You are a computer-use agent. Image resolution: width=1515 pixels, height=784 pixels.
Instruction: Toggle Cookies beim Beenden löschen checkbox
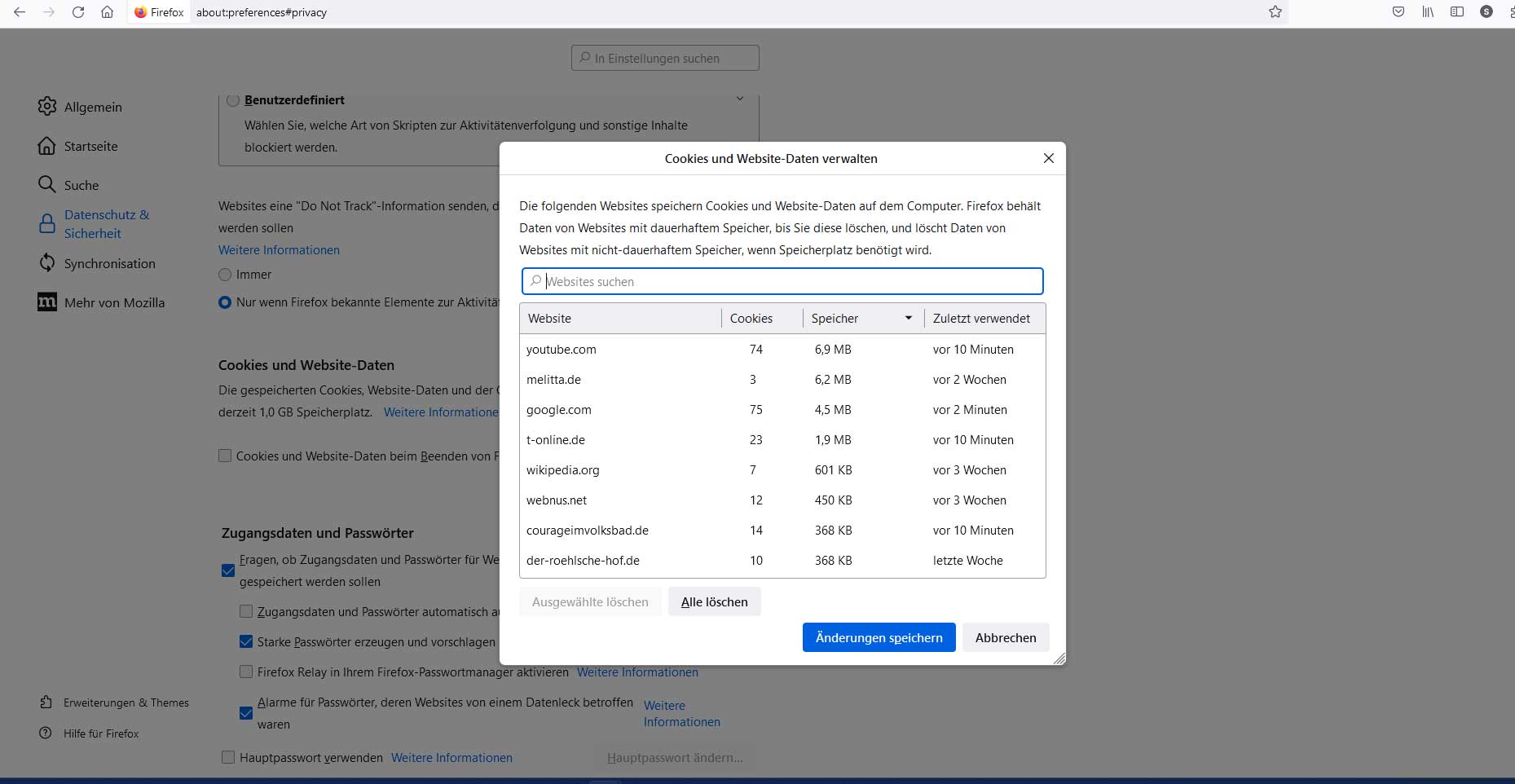(225, 456)
